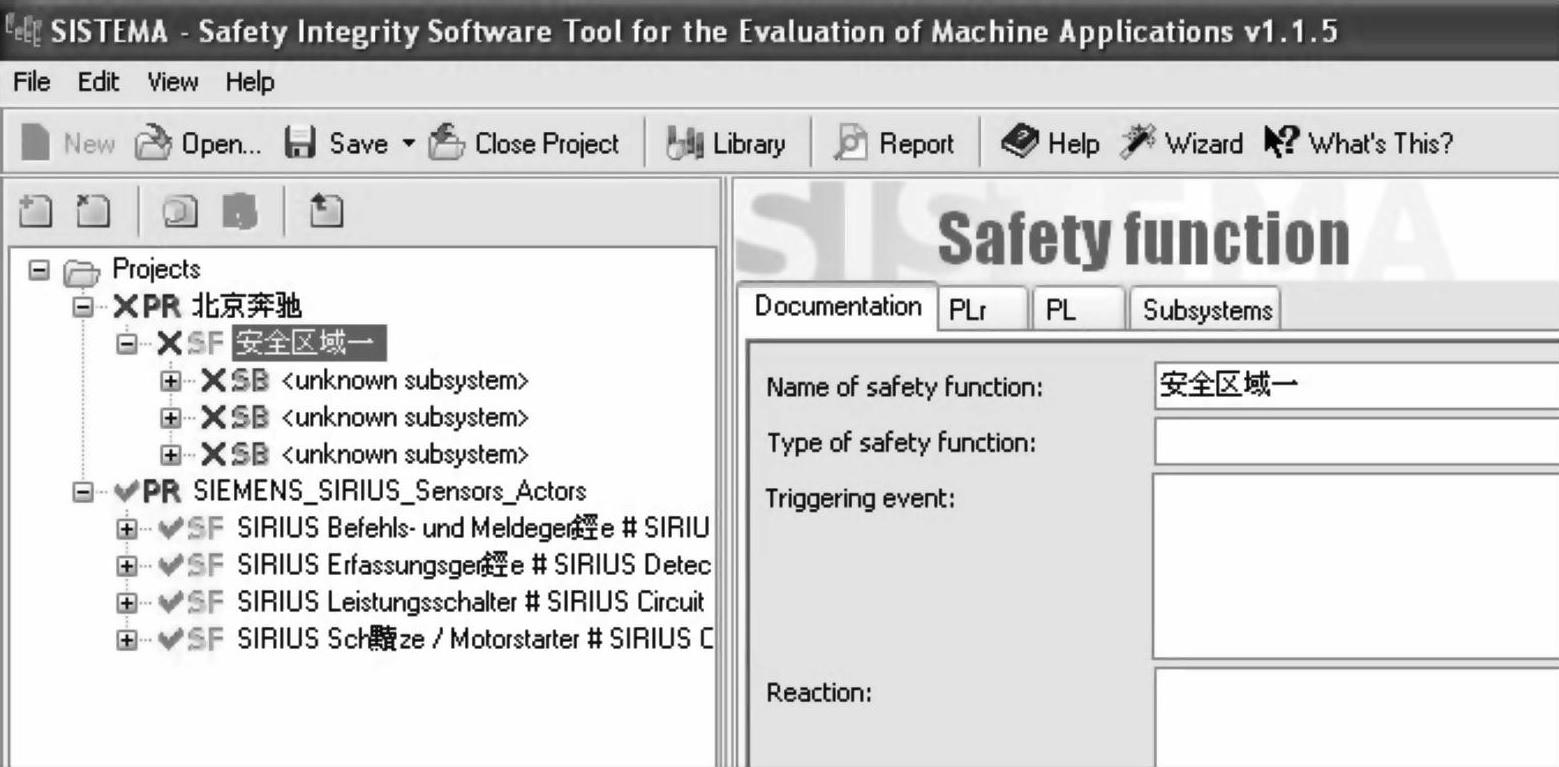The width and height of the screenshot is (1559, 767).
Task: Open the View menu
Action: (173, 82)
